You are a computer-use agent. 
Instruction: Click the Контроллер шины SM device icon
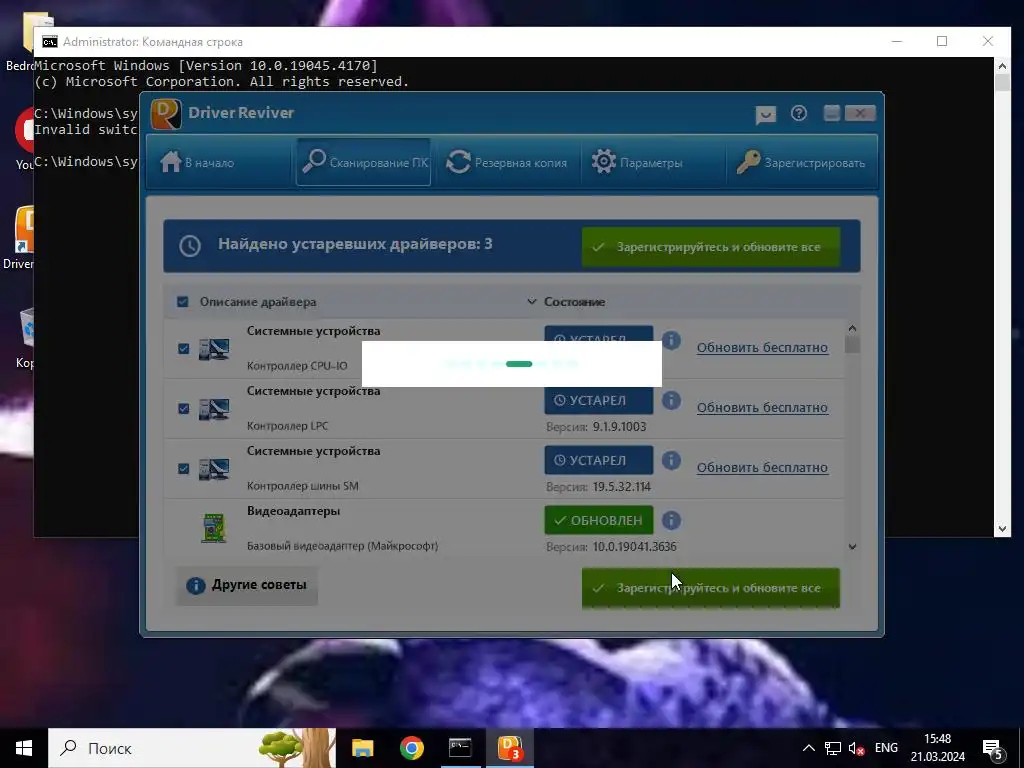[214, 470]
